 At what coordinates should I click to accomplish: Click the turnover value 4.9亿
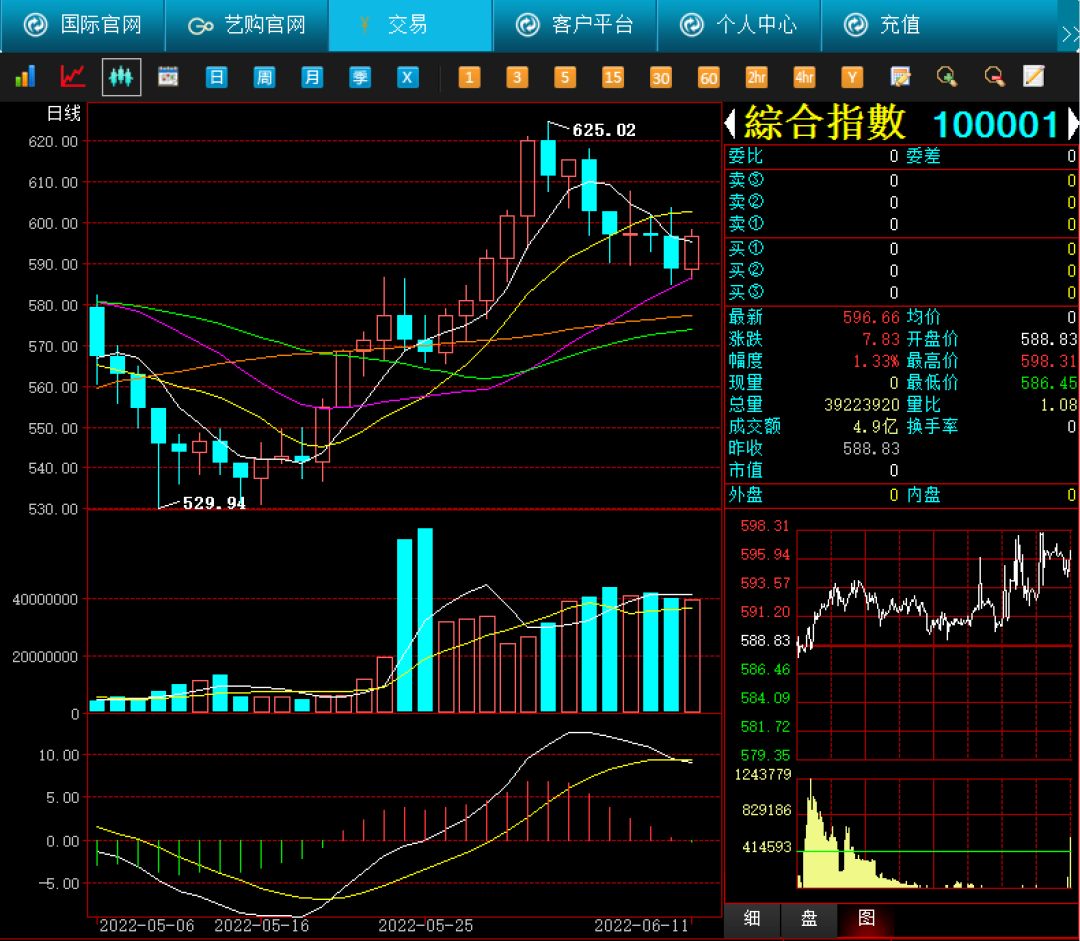click(x=876, y=427)
